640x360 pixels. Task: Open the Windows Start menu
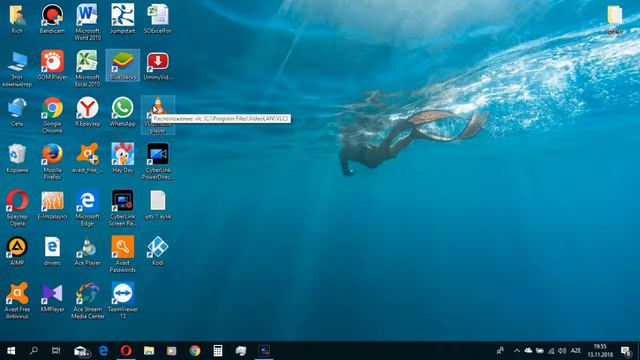(11, 351)
